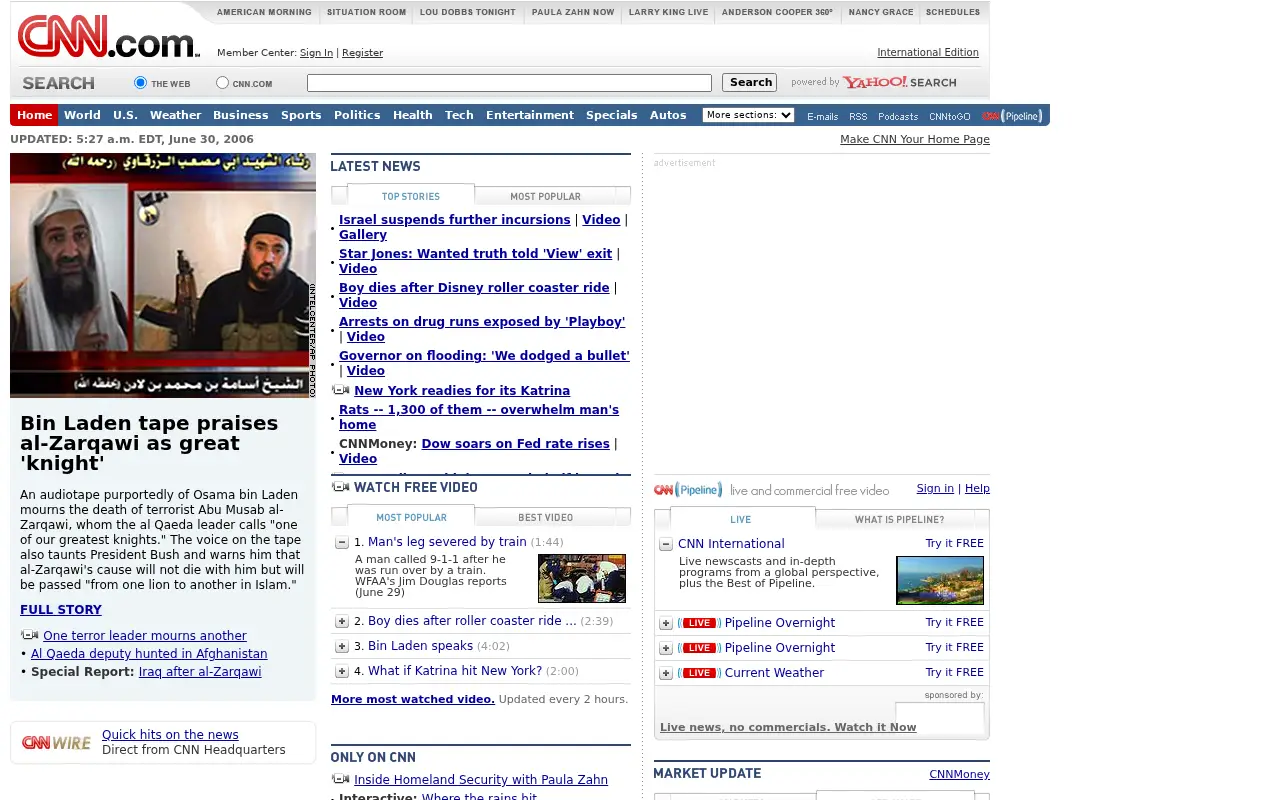The image size is (1280, 800).
Task: Switch to the Most Popular news tab
Action: [545, 196]
